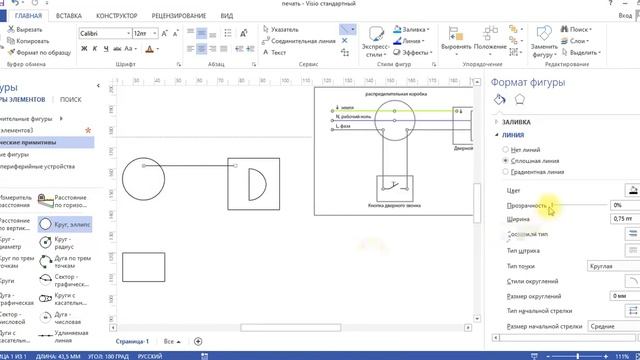
Task: Select the Дуга по трем точкам shape
Action: pyautogui.click(x=65, y=262)
